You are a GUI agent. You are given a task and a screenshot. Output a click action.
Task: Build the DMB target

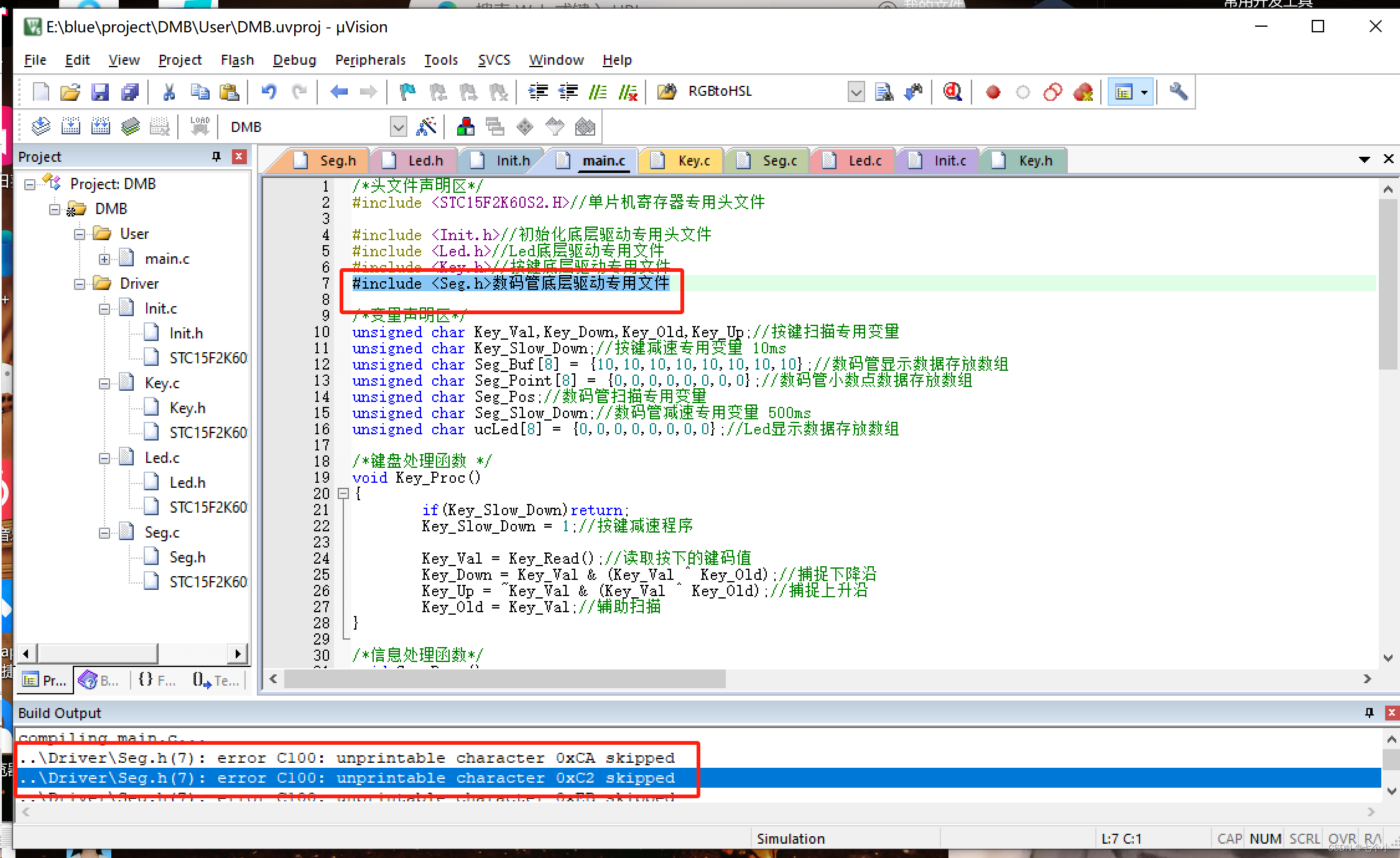(71, 126)
